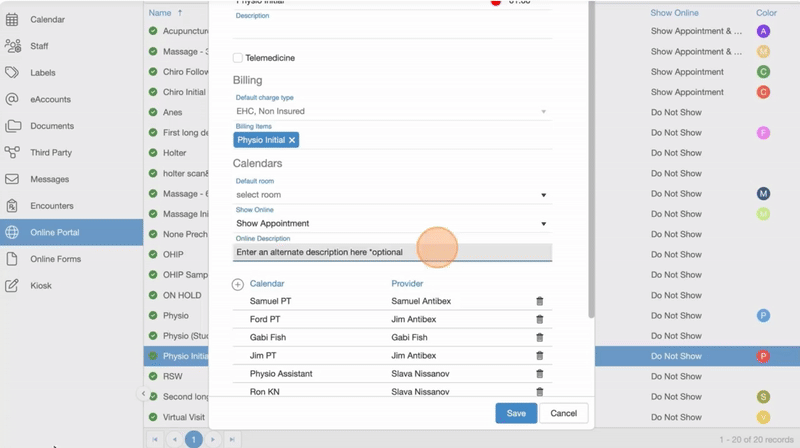Save the appointment type changes
Image resolution: width=800 pixels, height=448 pixels.
[x=516, y=413]
